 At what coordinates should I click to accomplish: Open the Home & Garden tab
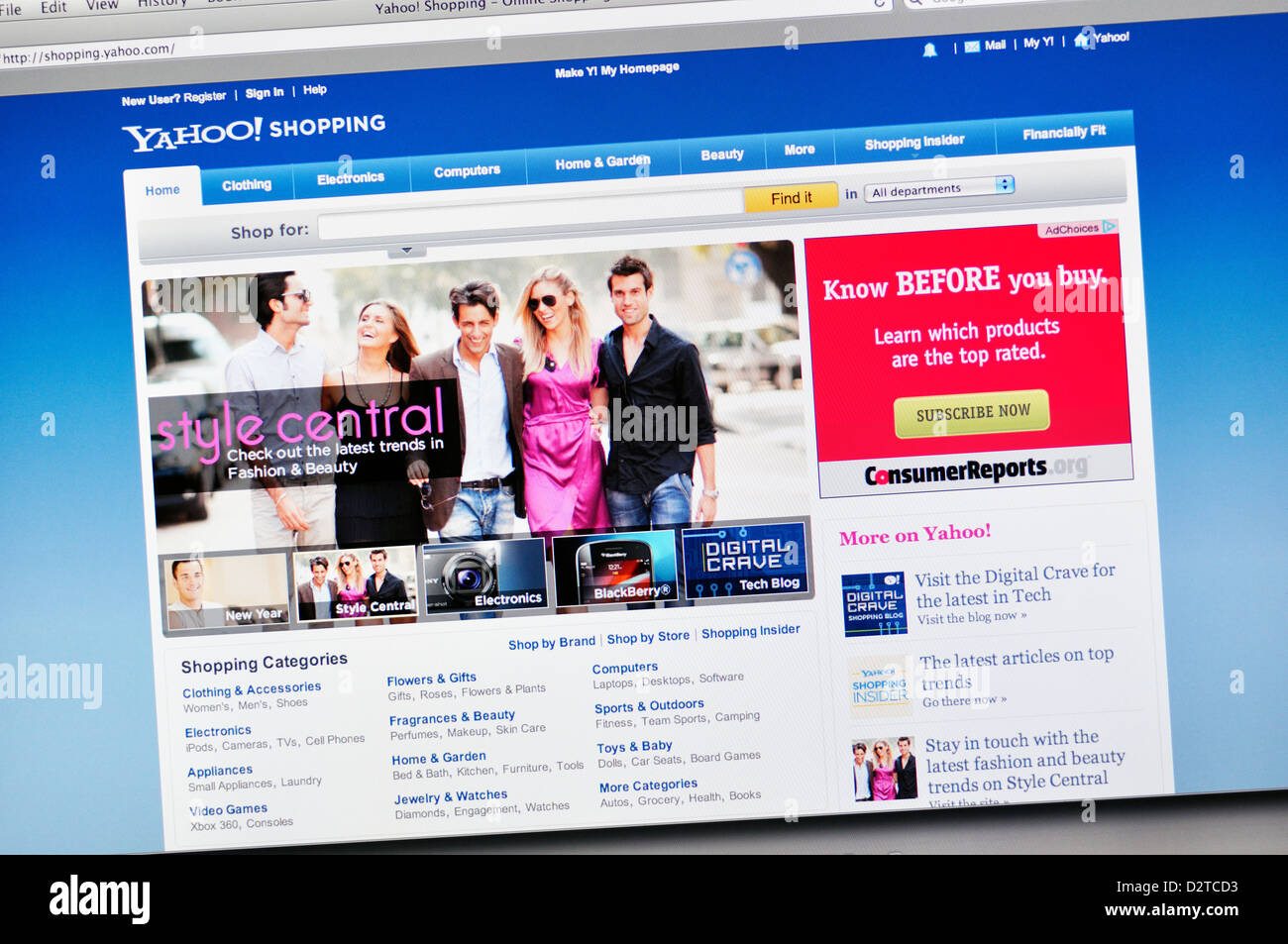(x=602, y=162)
